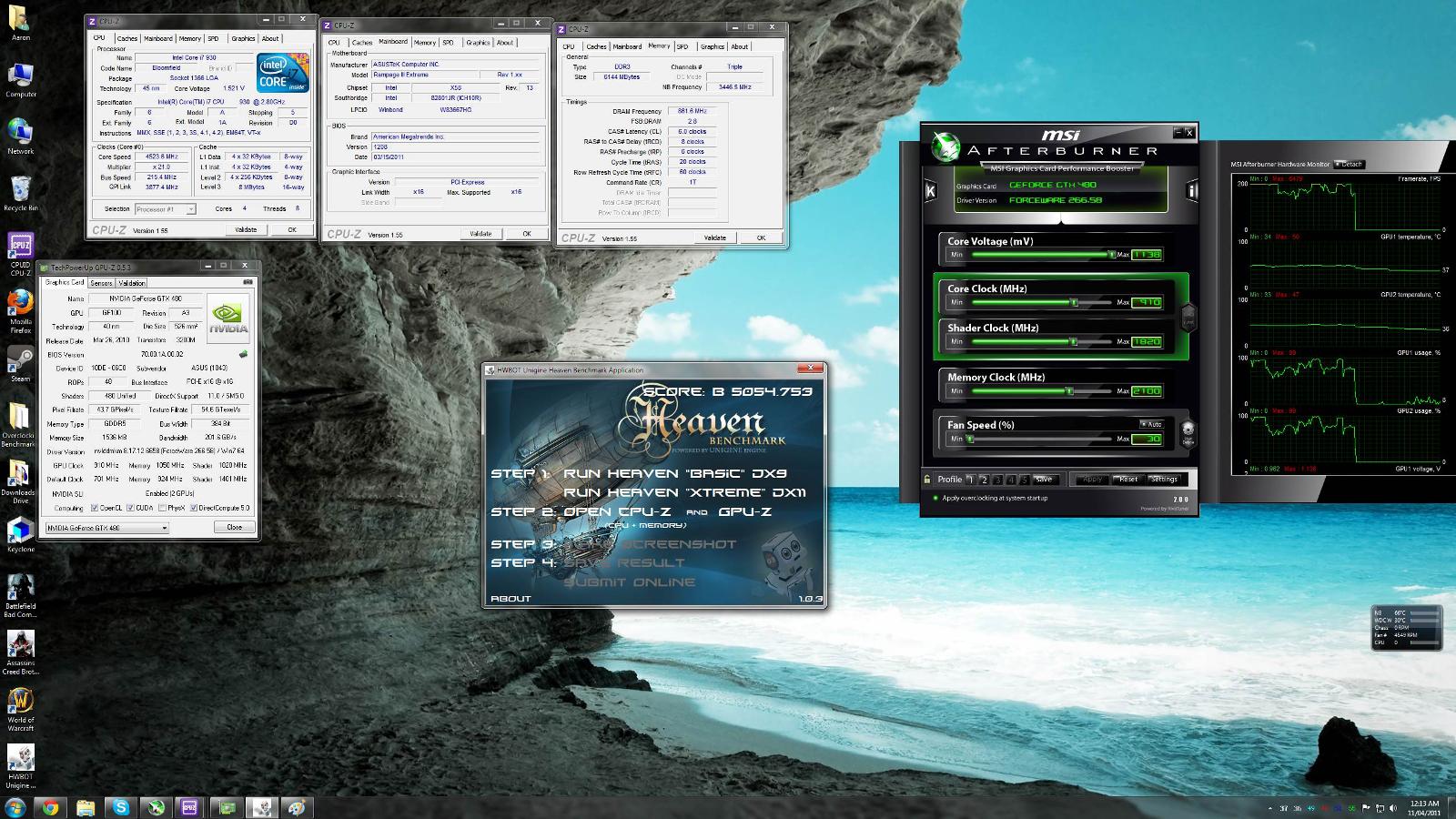Launch Battlefield Bad Company desktop icon

coord(20,597)
